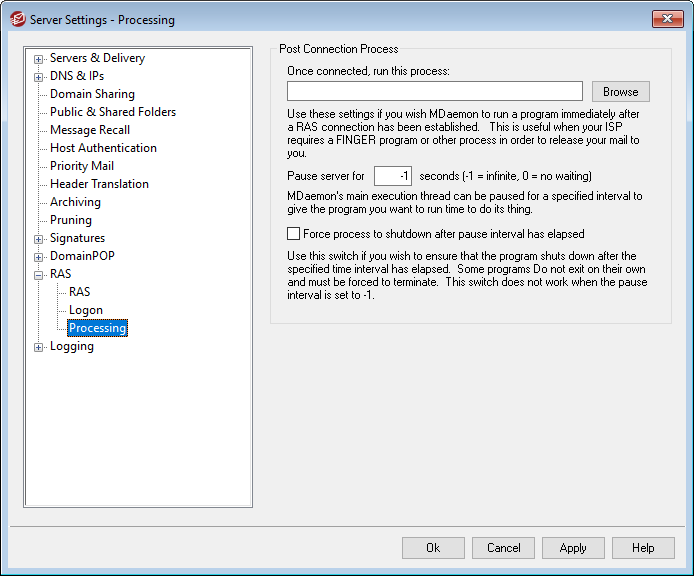Expand the Servers & Delivery tree node

point(39,59)
